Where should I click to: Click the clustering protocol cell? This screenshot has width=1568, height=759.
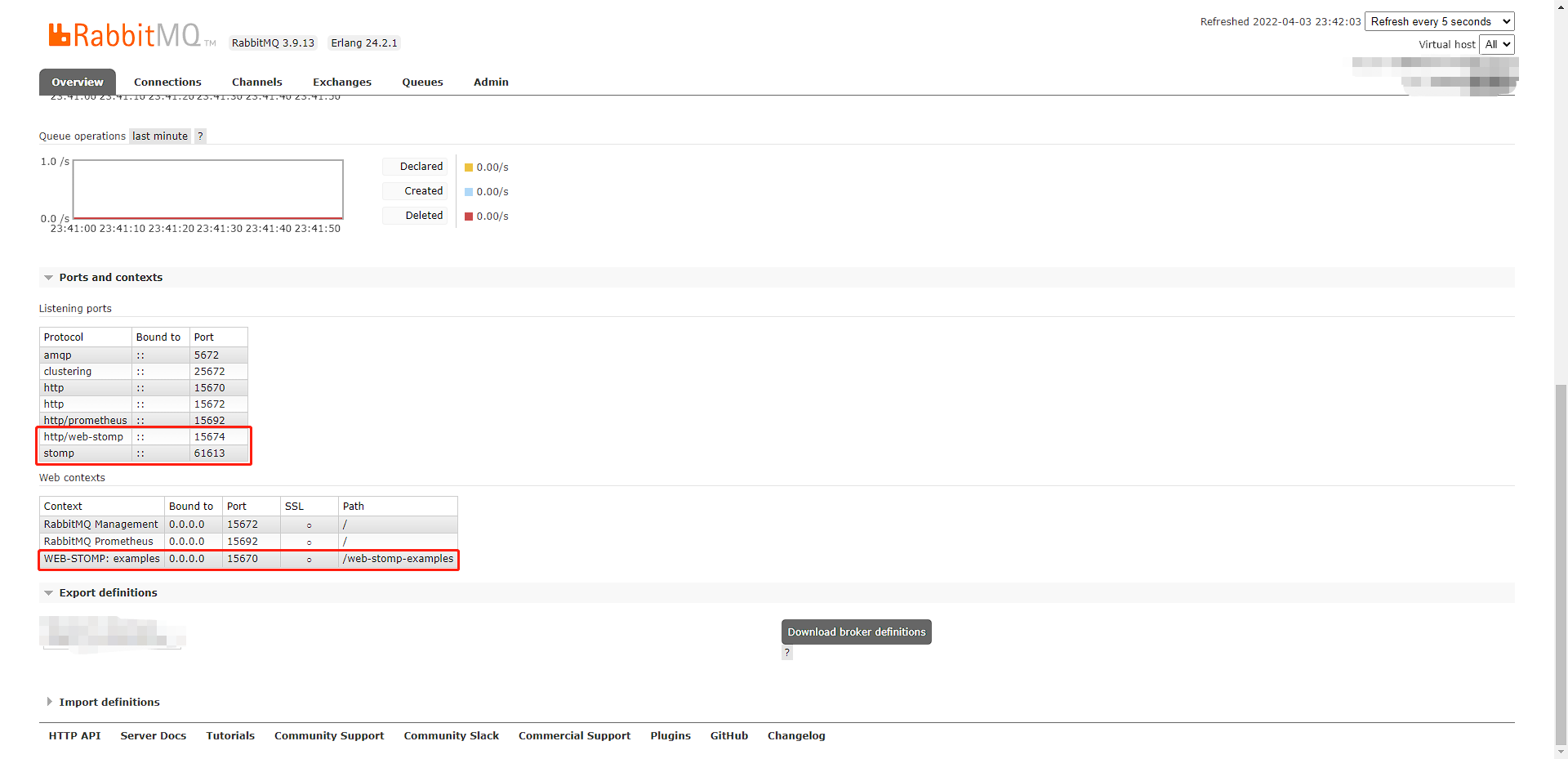86,372
